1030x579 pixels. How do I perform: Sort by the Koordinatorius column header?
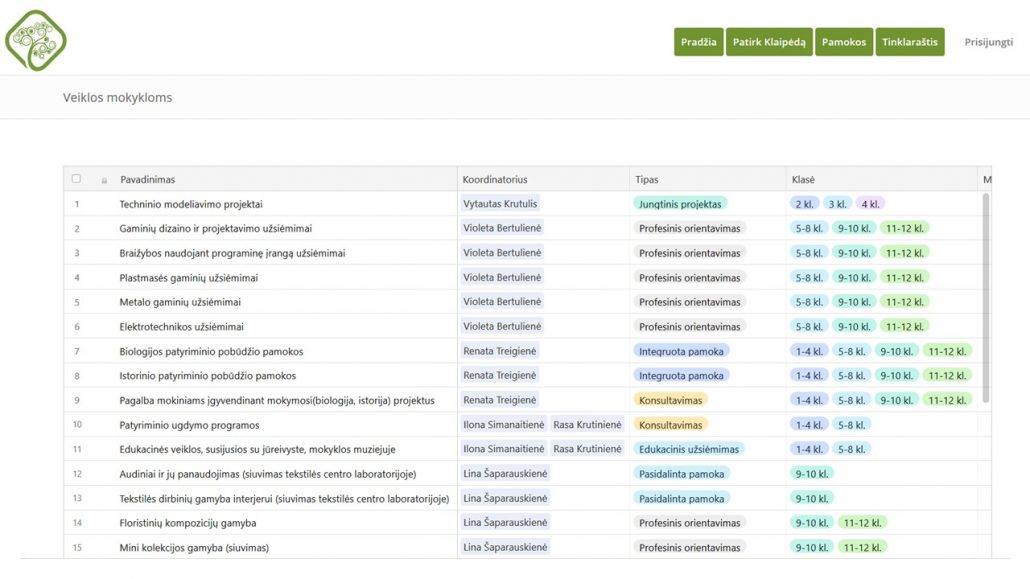coord(495,179)
